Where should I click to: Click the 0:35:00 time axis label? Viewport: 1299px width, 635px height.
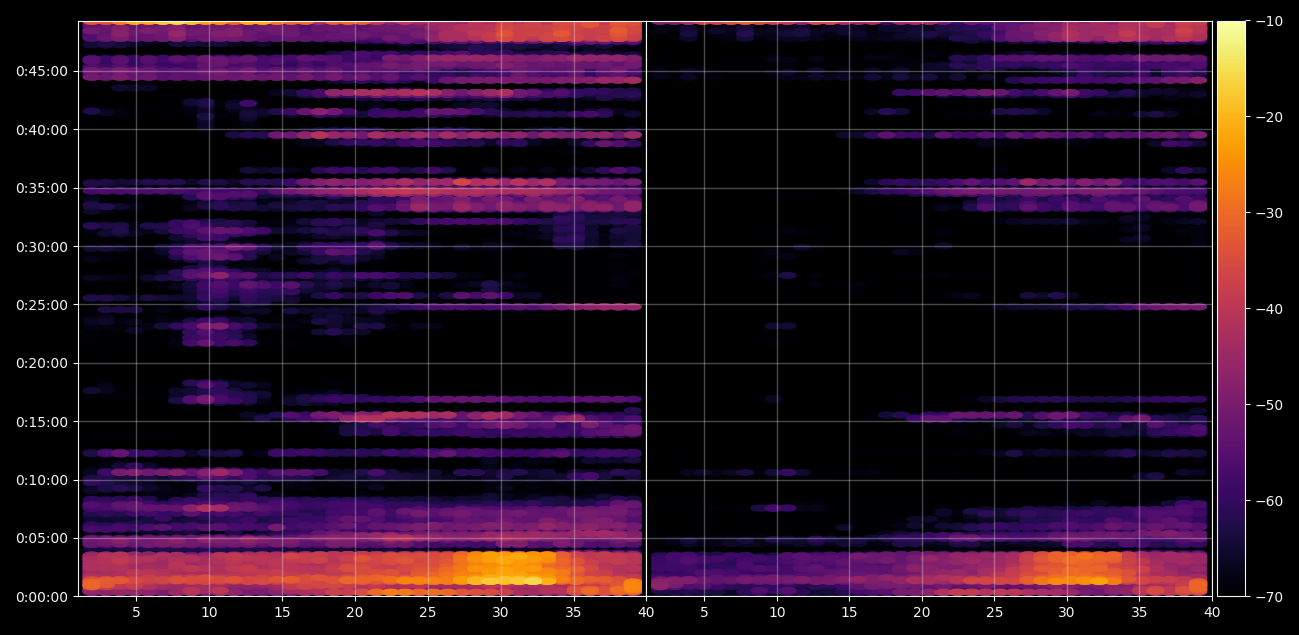tap(42, 188)
